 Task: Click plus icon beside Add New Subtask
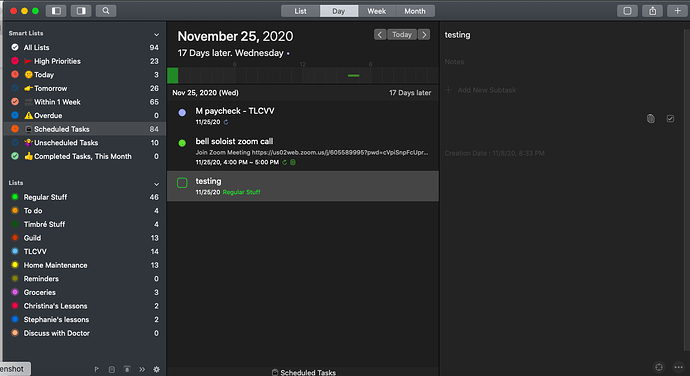click(x=448, y=90)
